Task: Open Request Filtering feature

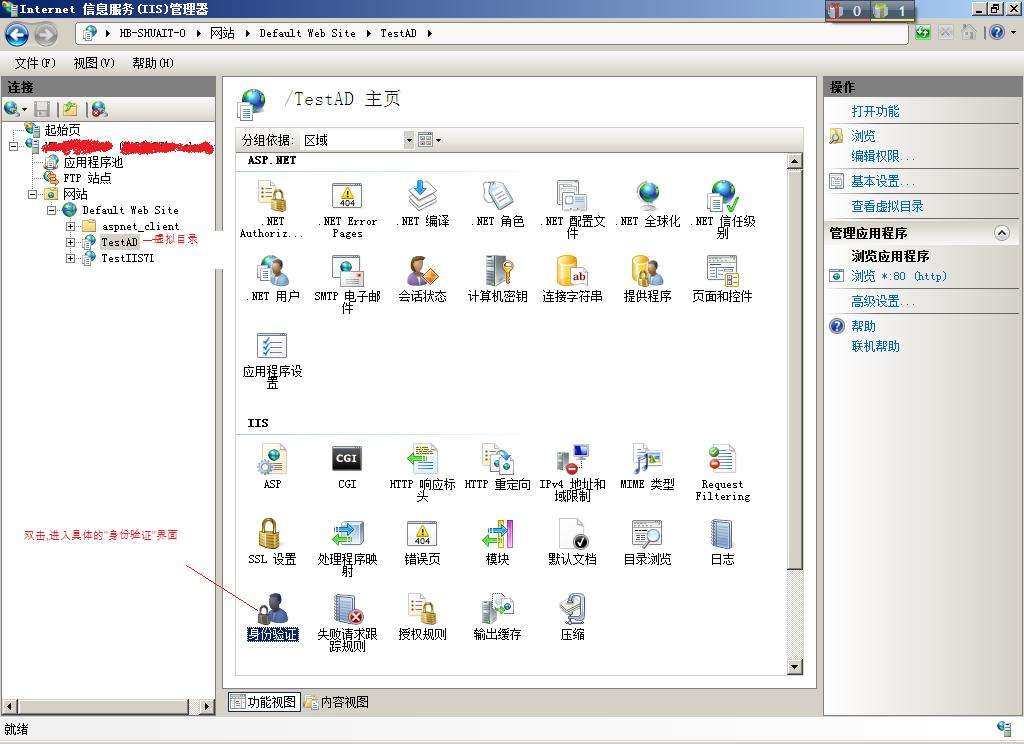Action: coord(722,472)
